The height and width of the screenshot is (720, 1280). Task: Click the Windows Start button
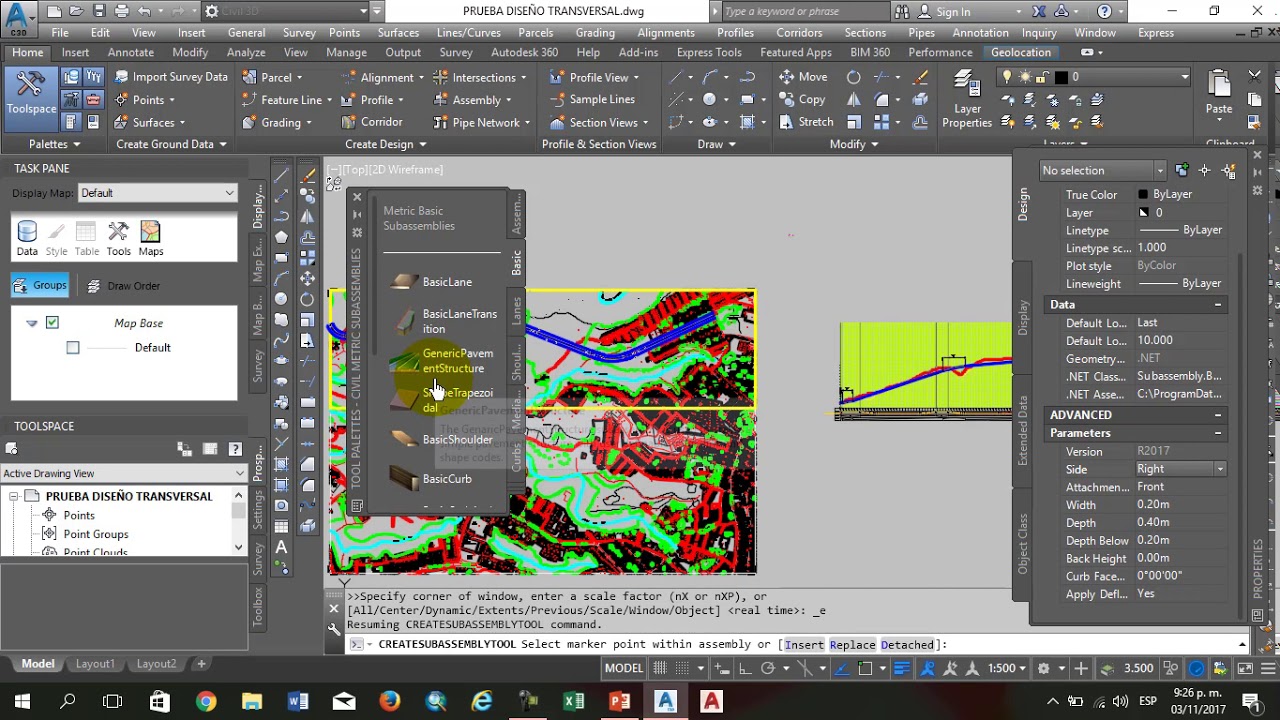[x=22, y=701]
